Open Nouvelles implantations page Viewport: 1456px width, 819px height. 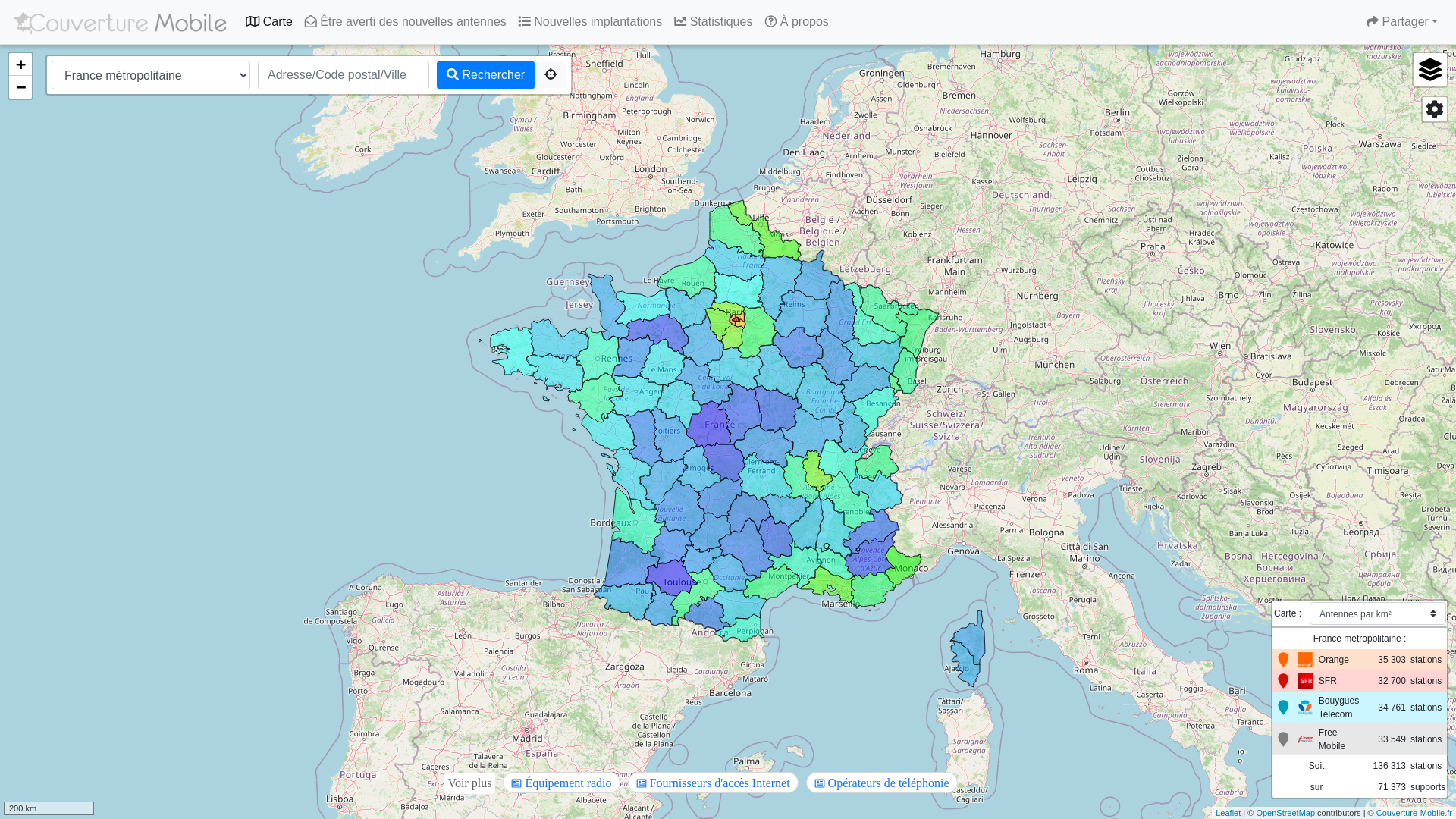[590, 22]
